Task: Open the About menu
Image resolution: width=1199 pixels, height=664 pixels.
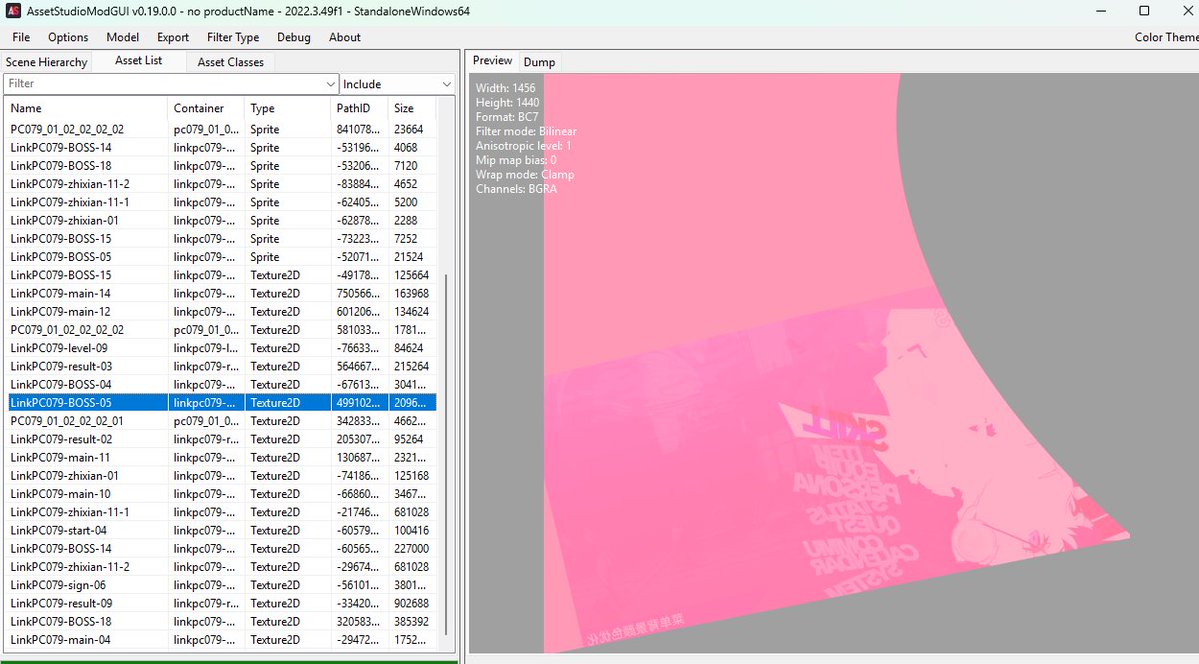Action: click(x=345, y=37)
